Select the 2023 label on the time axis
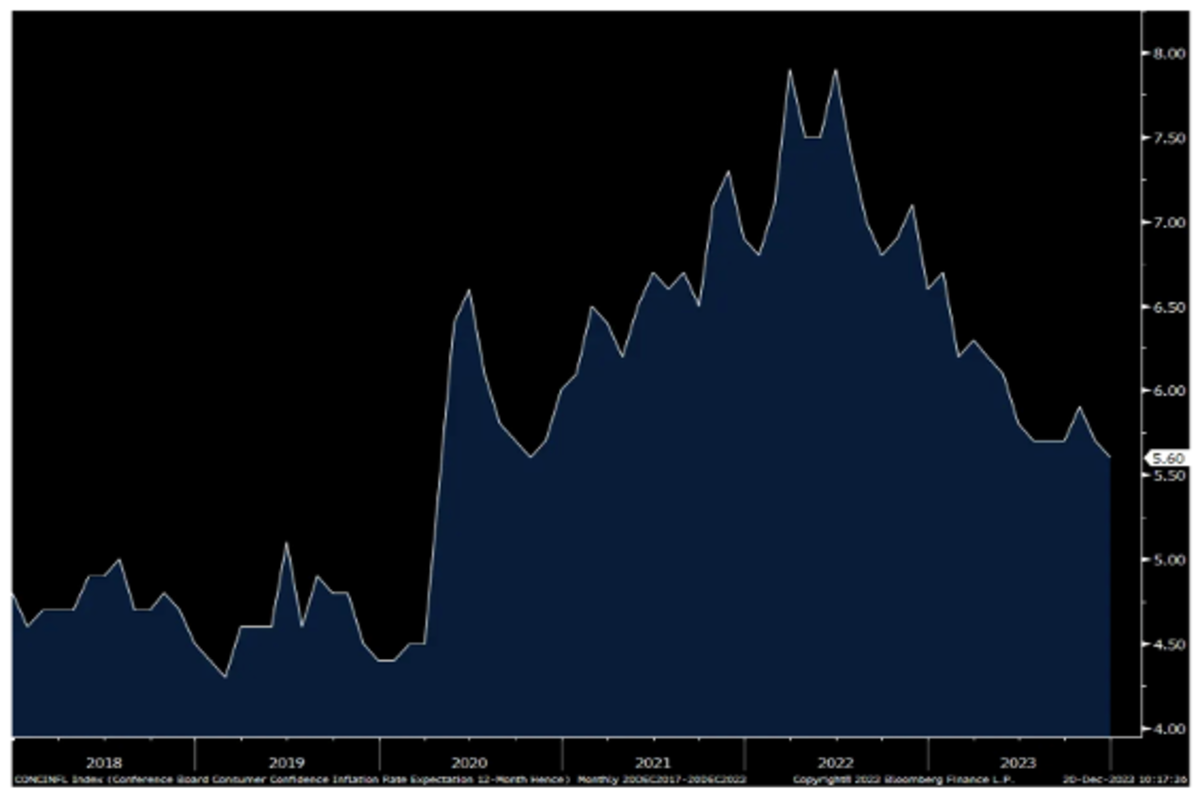The image size is (1200, 800). 1019,760
